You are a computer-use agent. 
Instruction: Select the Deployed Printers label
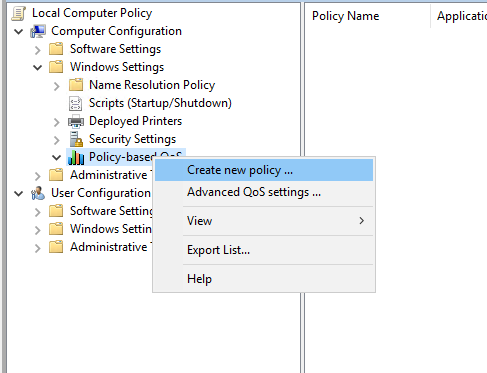click(135, 121)
